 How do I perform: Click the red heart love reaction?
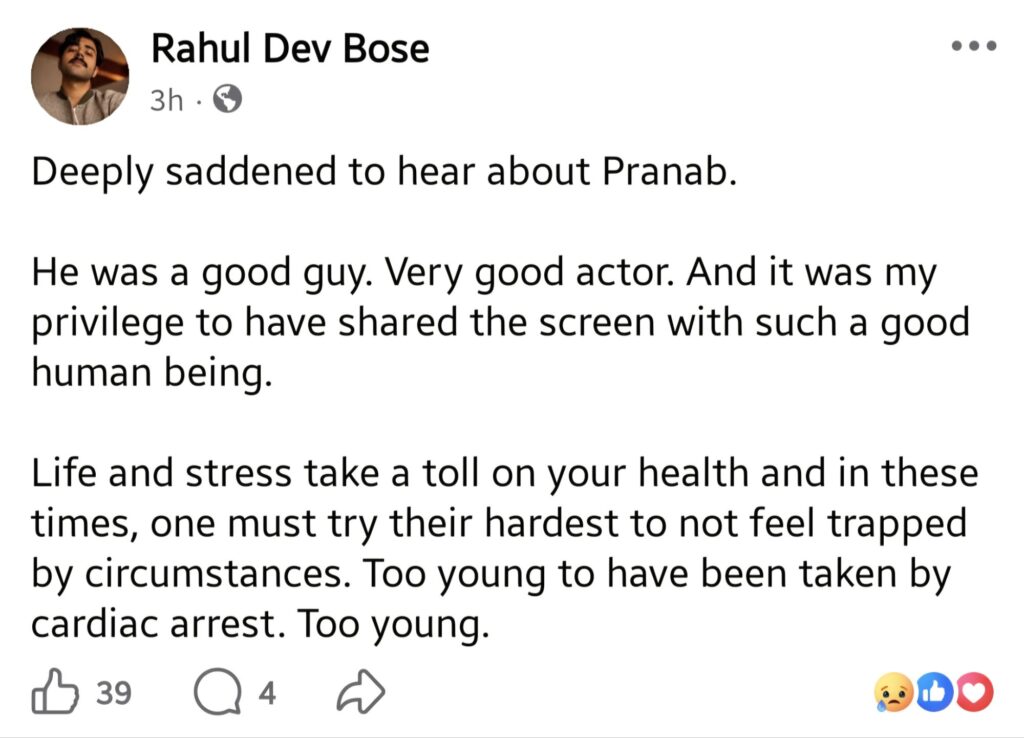click(x=974, y=693)
